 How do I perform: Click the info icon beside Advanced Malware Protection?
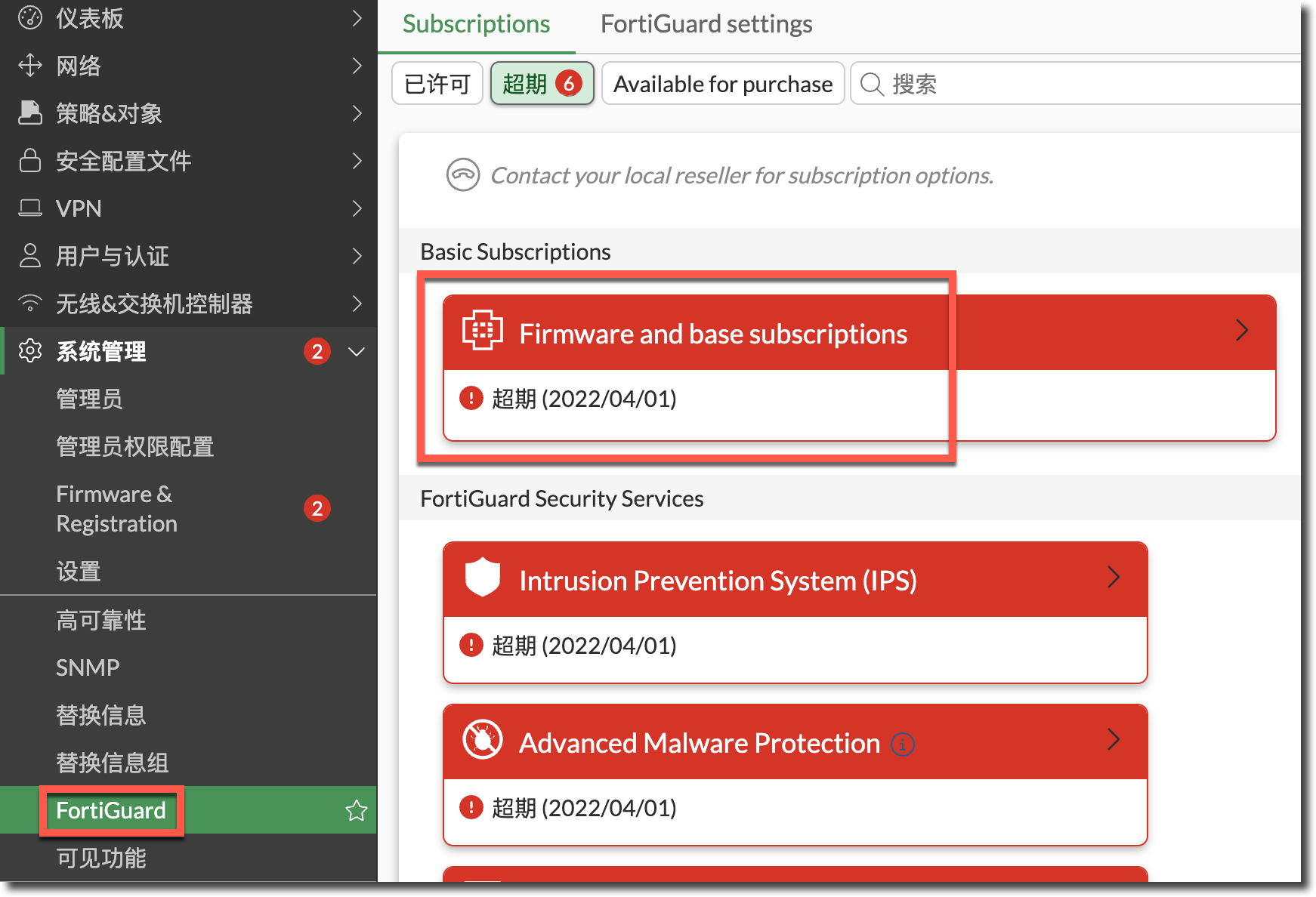pyautogui.click(x=903, y=744)
